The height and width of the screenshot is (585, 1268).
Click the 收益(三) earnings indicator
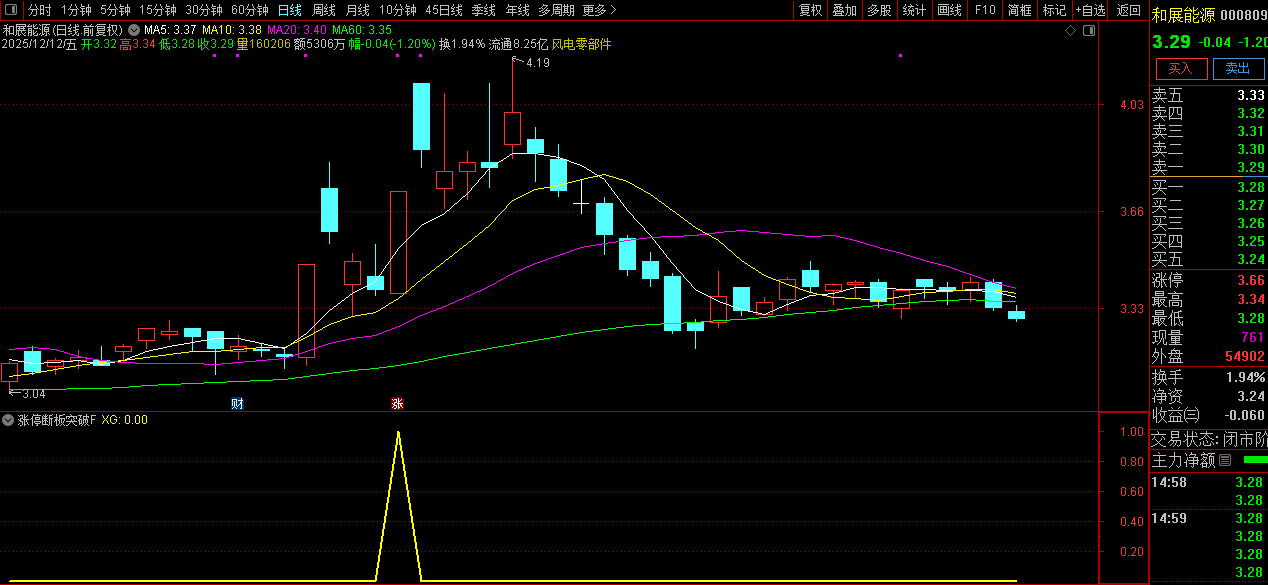pyautogui.click(x=1175, y=415)
